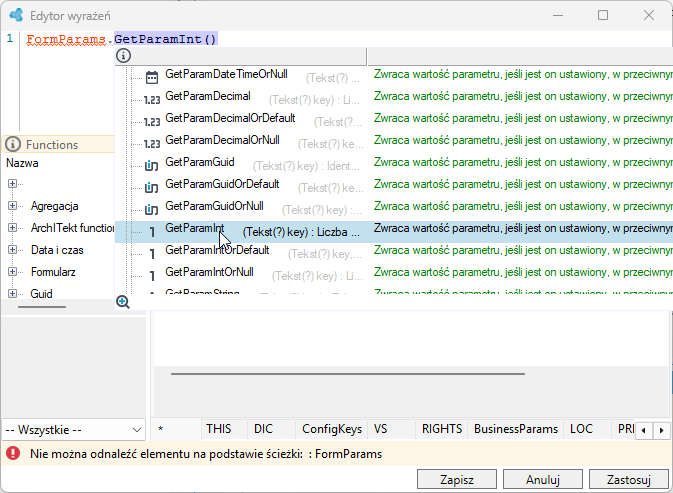The image size is (673, 493).
Task: Open the -- Wszystkie -- filter dropdown
Action: [73, 429]
